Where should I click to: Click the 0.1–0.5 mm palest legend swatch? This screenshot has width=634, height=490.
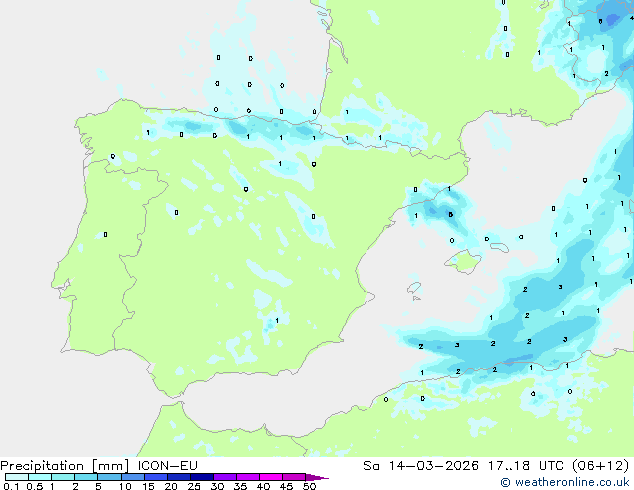coord(17,477)
